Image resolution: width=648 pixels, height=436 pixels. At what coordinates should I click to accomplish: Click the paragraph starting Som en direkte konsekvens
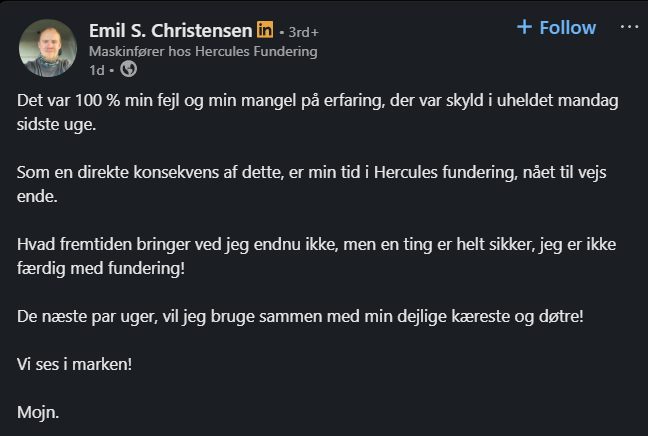[x=312, y=184]
